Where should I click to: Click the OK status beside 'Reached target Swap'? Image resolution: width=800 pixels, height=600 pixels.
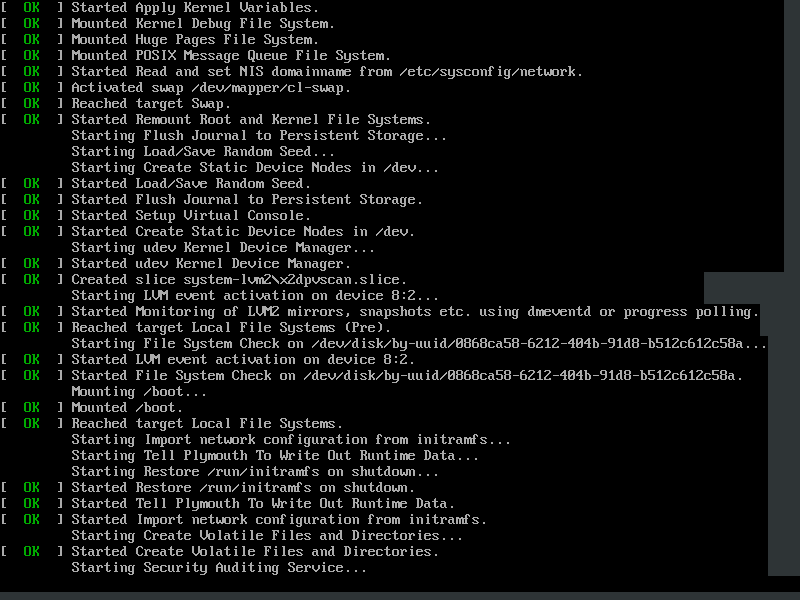[x=32, y=104]
